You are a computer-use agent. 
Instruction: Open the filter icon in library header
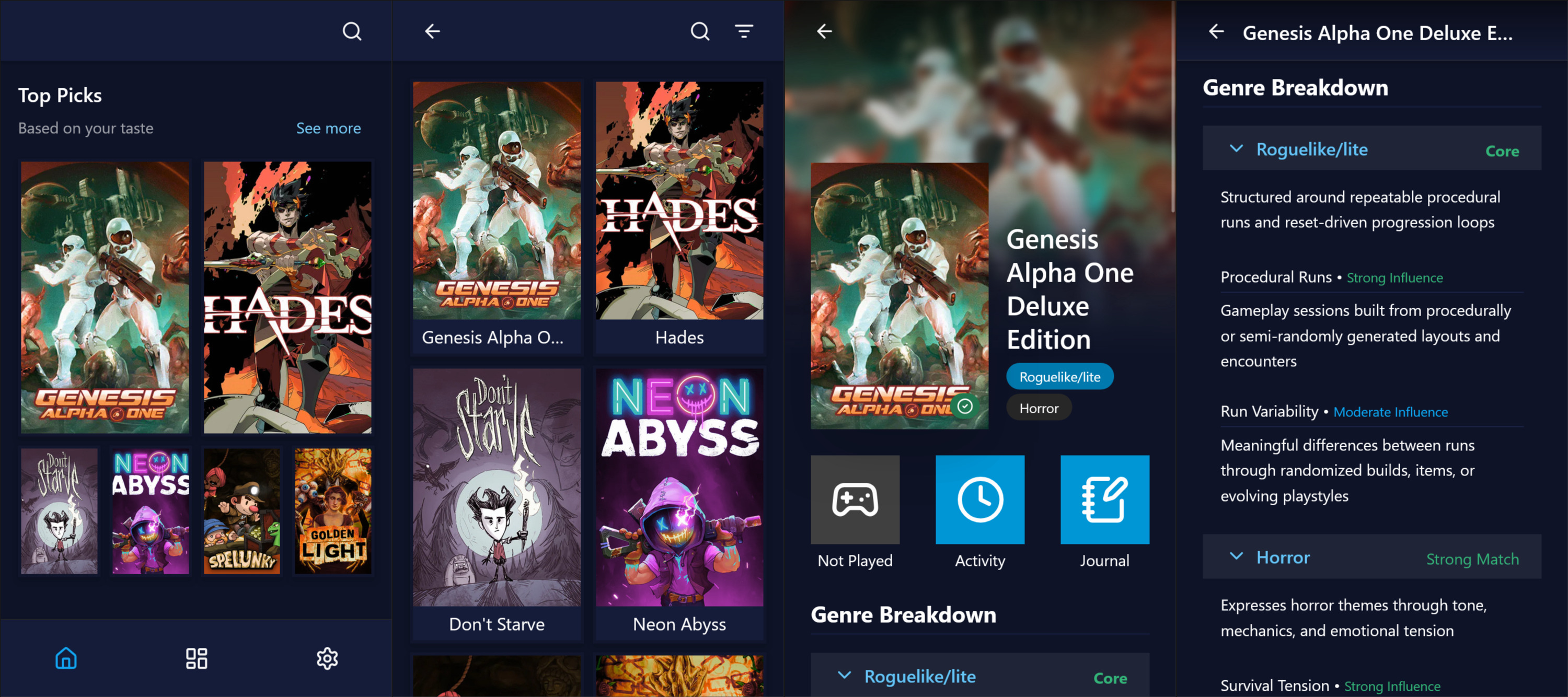743,31
